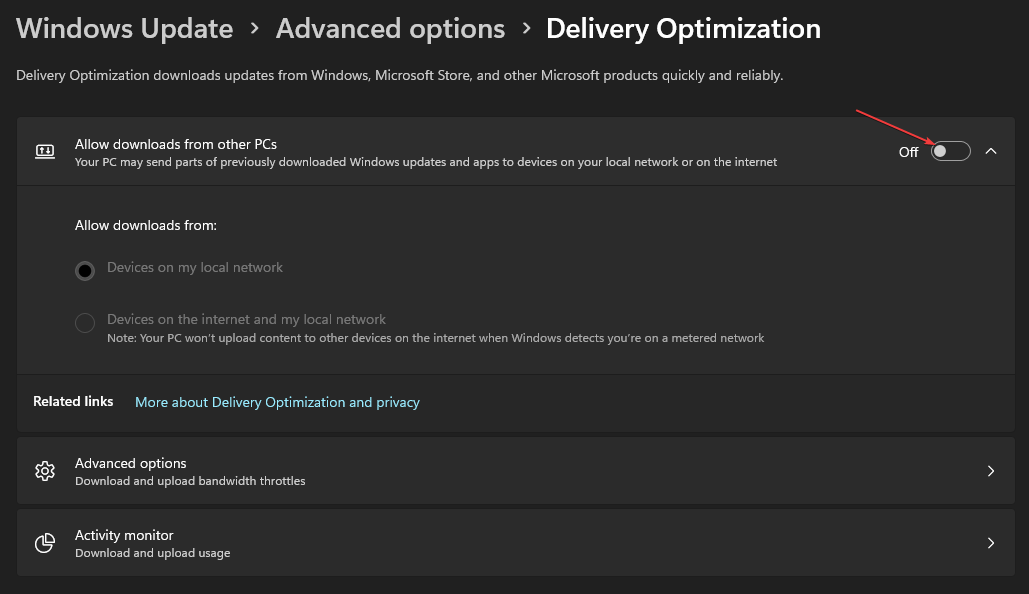Select the Devices on my local network option
1029x594 pixels.
(x=84, y=270)
